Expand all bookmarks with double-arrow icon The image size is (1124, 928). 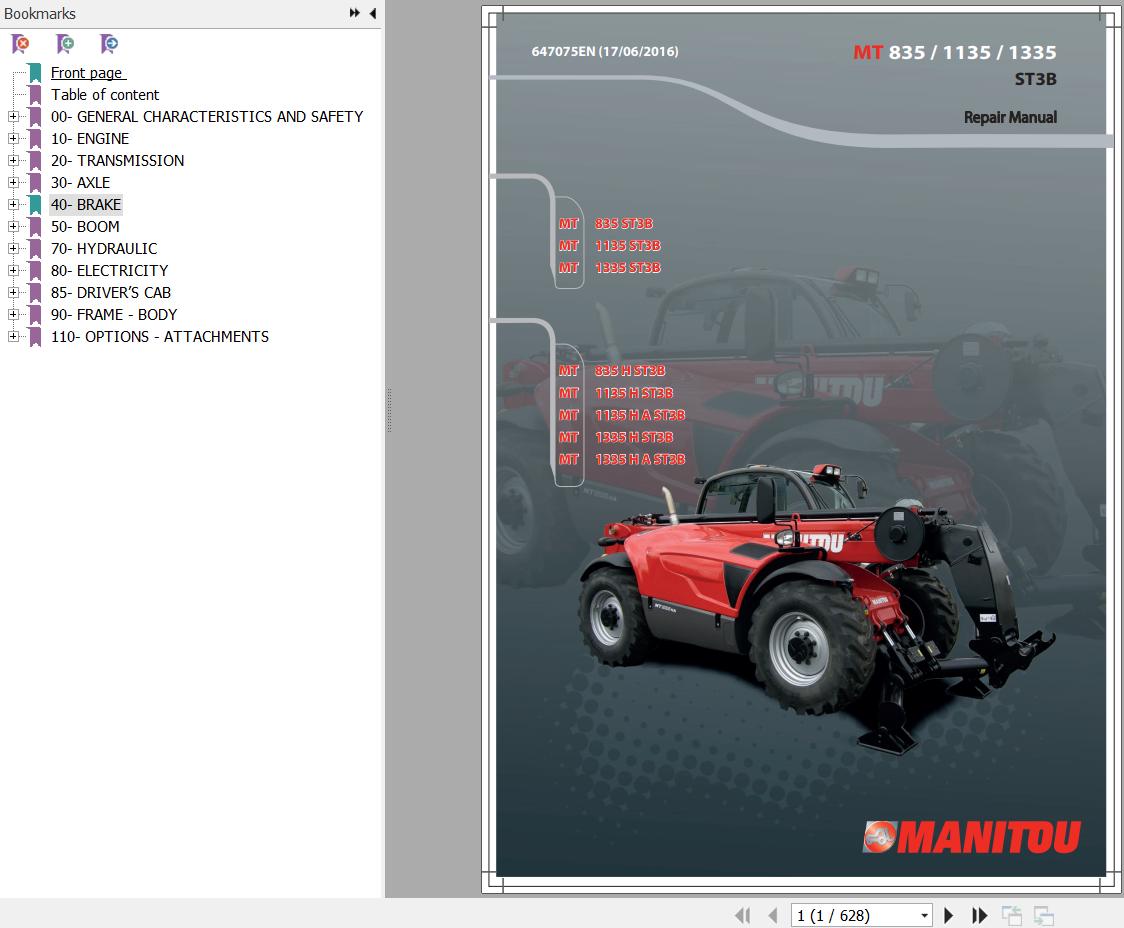point(354,13)
